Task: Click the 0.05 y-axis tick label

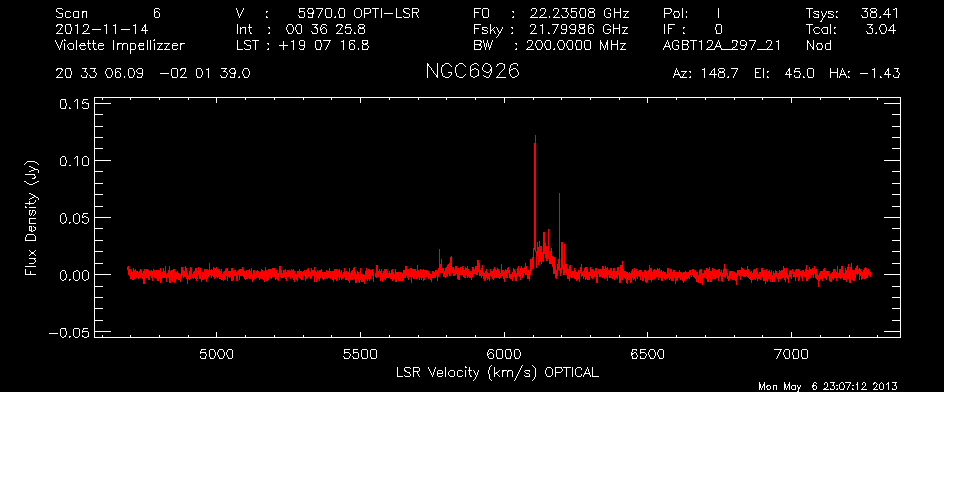Action: point(74,218)
